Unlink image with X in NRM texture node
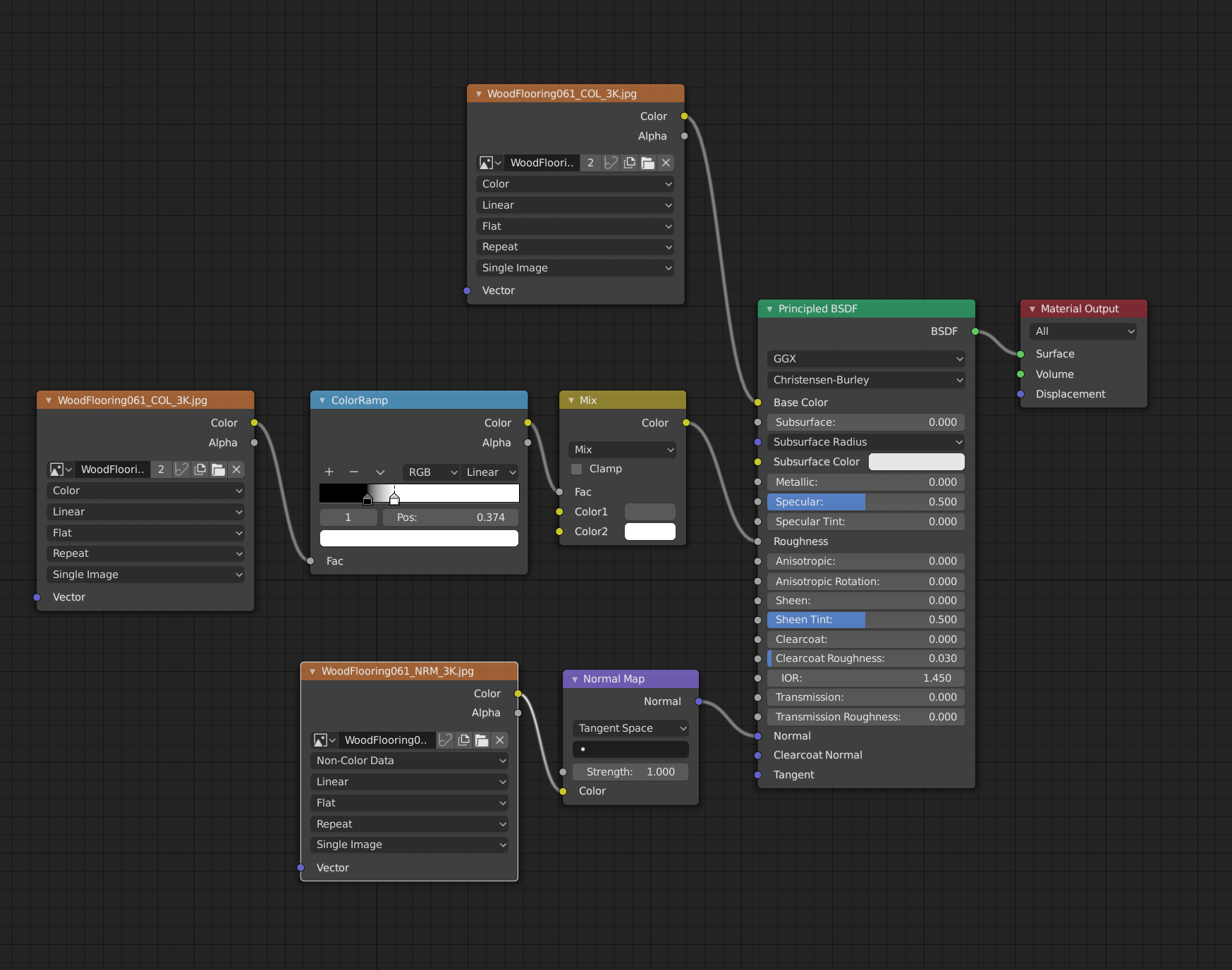This screenshot has width=1232, height=970. coord(500,740)
